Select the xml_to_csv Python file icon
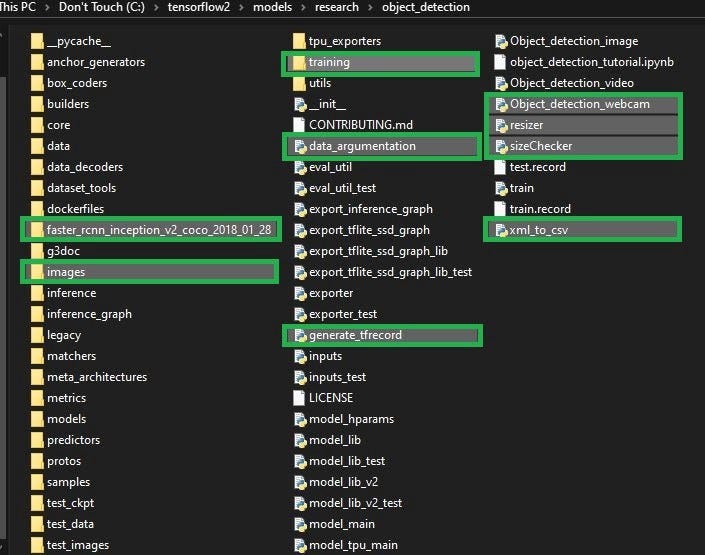This screenshot has width=705, height=555. click(501, 230)
